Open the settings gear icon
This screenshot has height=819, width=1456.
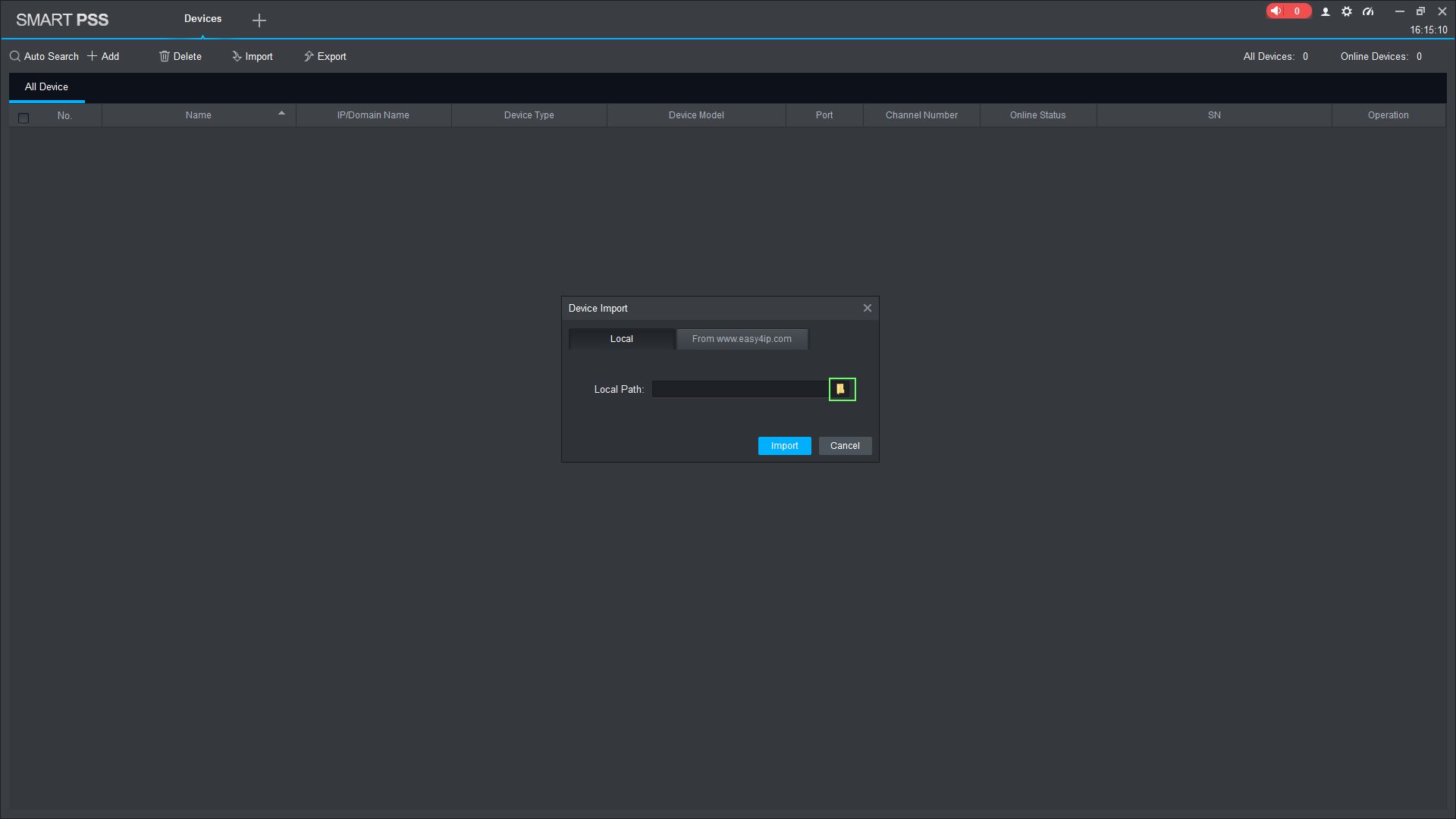pos(1347,11)
